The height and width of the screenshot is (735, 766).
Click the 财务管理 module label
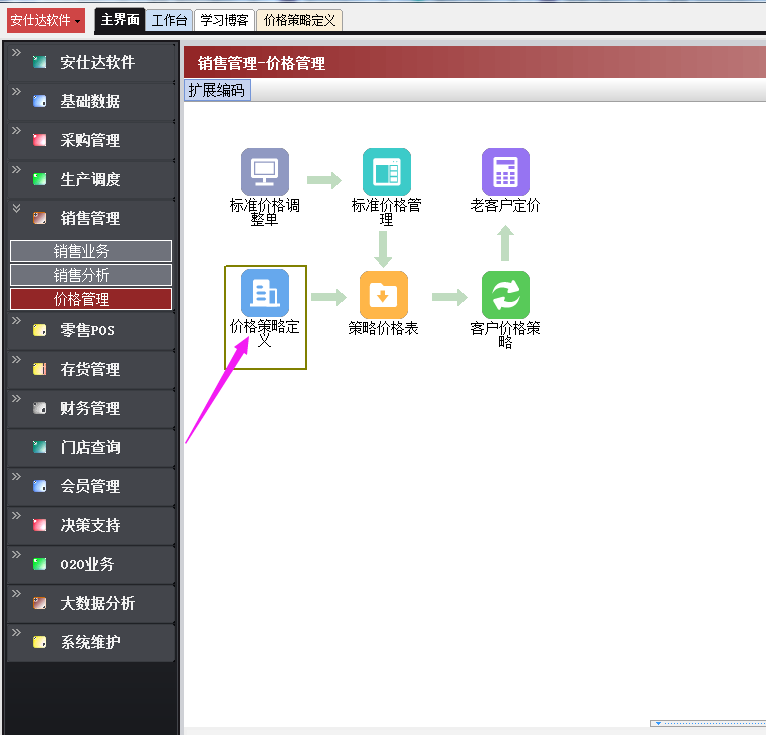click(x=90, y=408)
